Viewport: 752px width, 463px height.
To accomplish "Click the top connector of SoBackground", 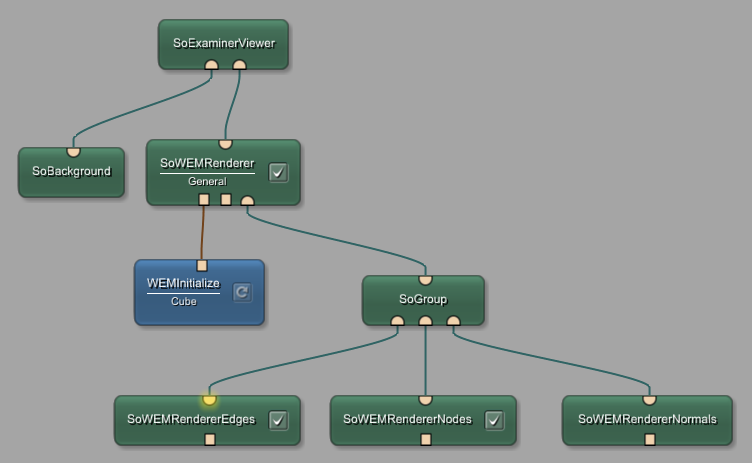I will pos(73,151).
